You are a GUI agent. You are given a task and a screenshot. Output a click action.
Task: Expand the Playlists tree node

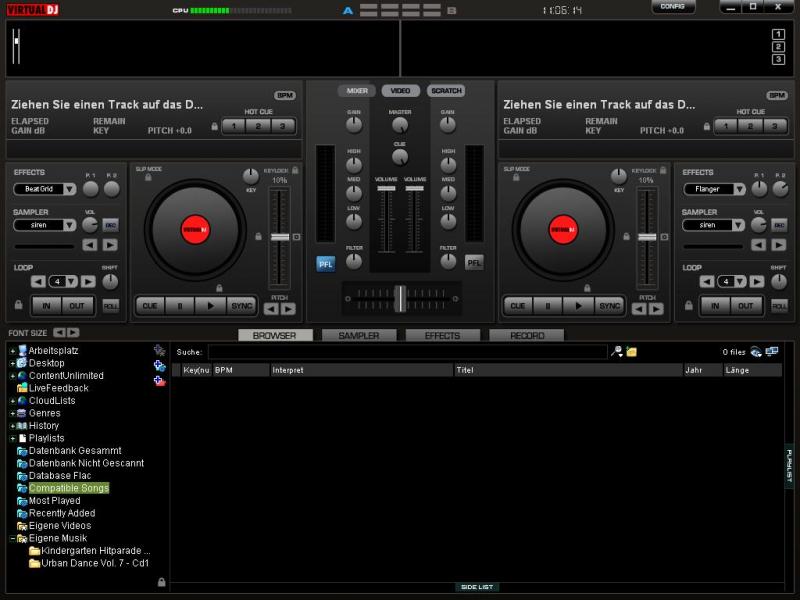click(x=12, y=438)
